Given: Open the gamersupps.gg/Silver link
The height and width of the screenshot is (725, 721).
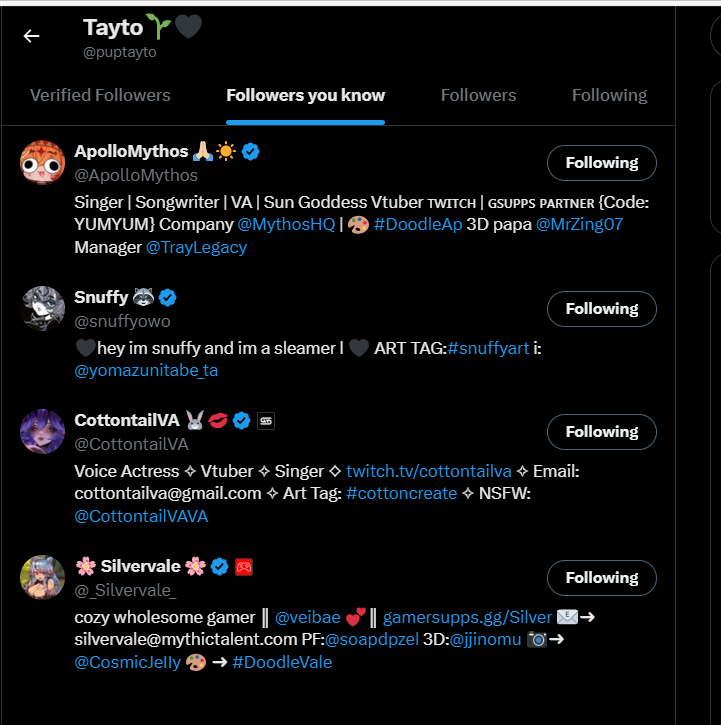Looking at the screenshot, I should [x=467, y=617].
